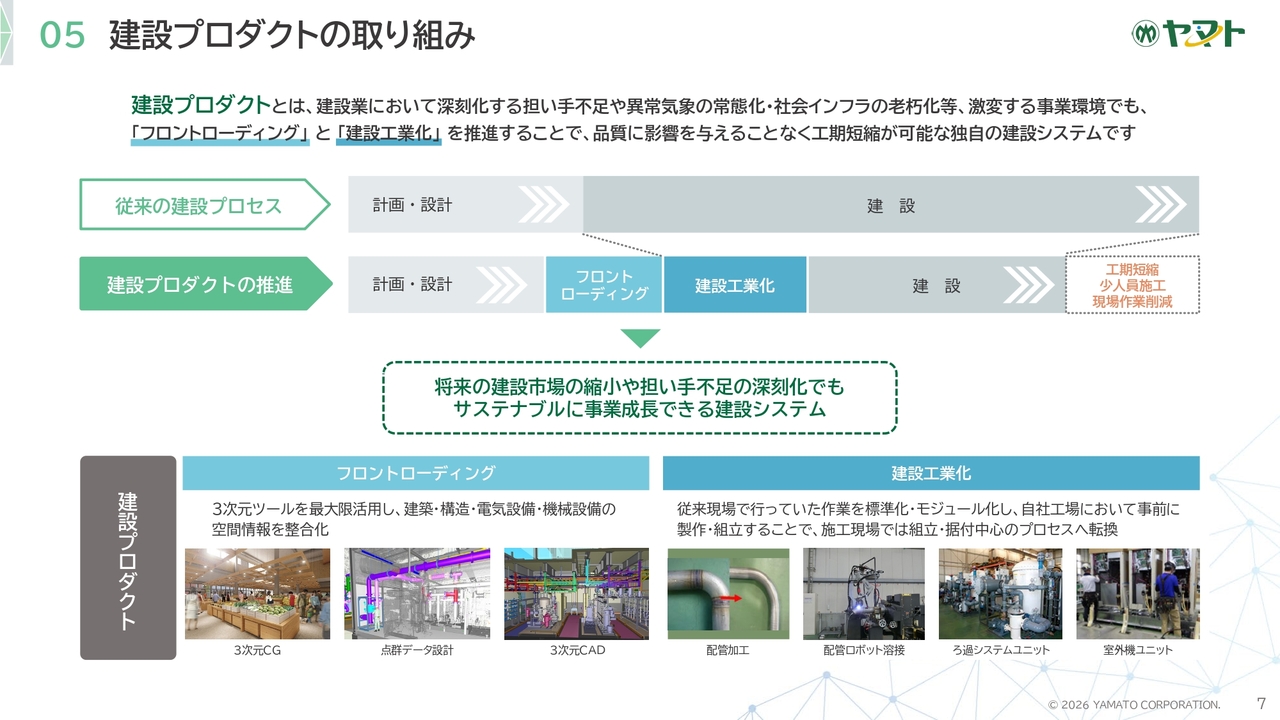1280x720 pixels.
Task: Click the Yamato logo in the top-right corner
Action: pos(1188,34)
